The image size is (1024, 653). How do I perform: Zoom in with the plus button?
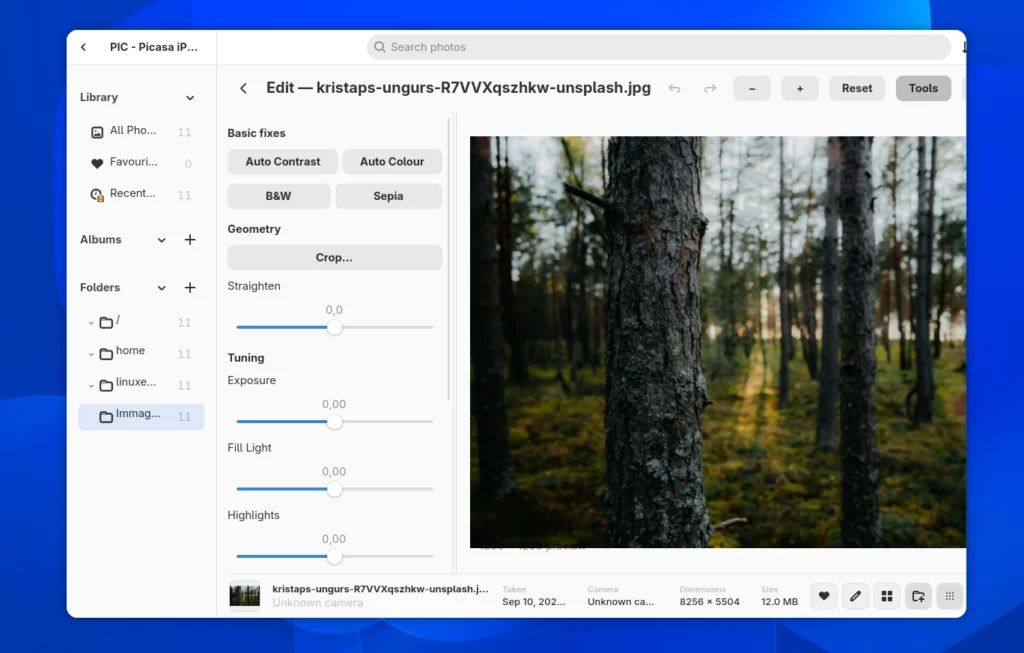pyautogui.click(x=799, y=88)
